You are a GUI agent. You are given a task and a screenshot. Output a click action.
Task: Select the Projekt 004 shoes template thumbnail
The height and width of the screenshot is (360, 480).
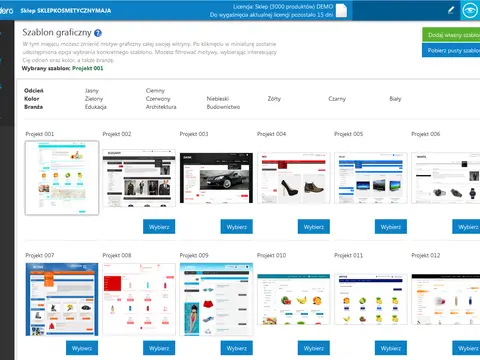(294, 178)
